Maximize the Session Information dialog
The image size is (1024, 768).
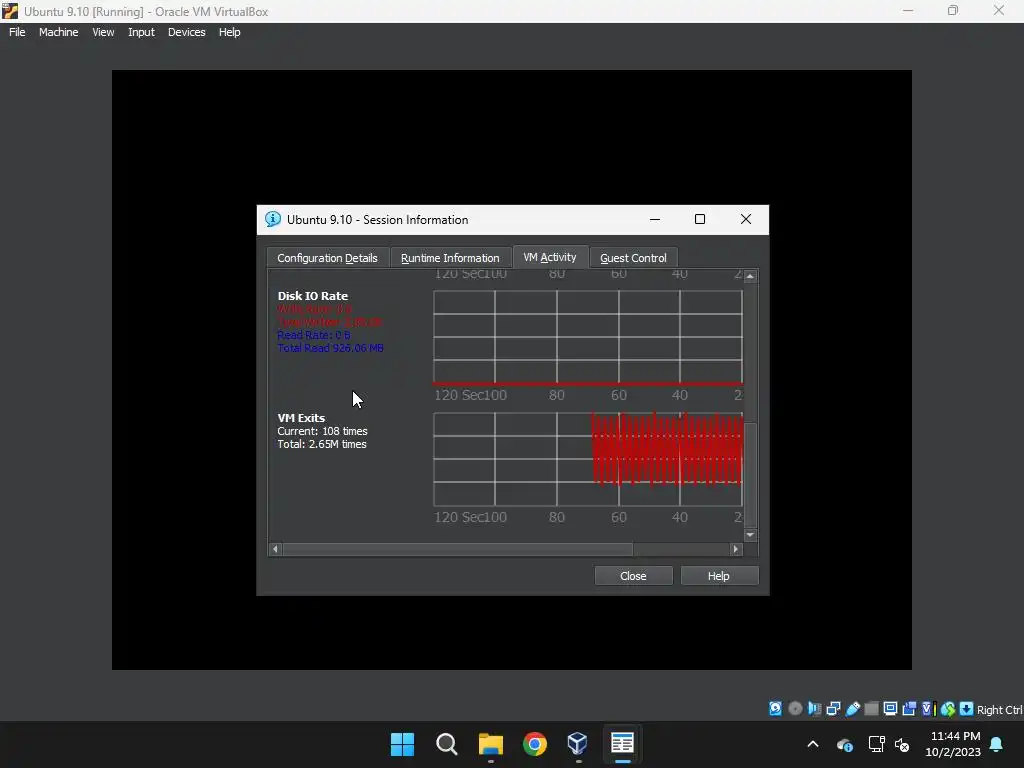click(700, 219)
